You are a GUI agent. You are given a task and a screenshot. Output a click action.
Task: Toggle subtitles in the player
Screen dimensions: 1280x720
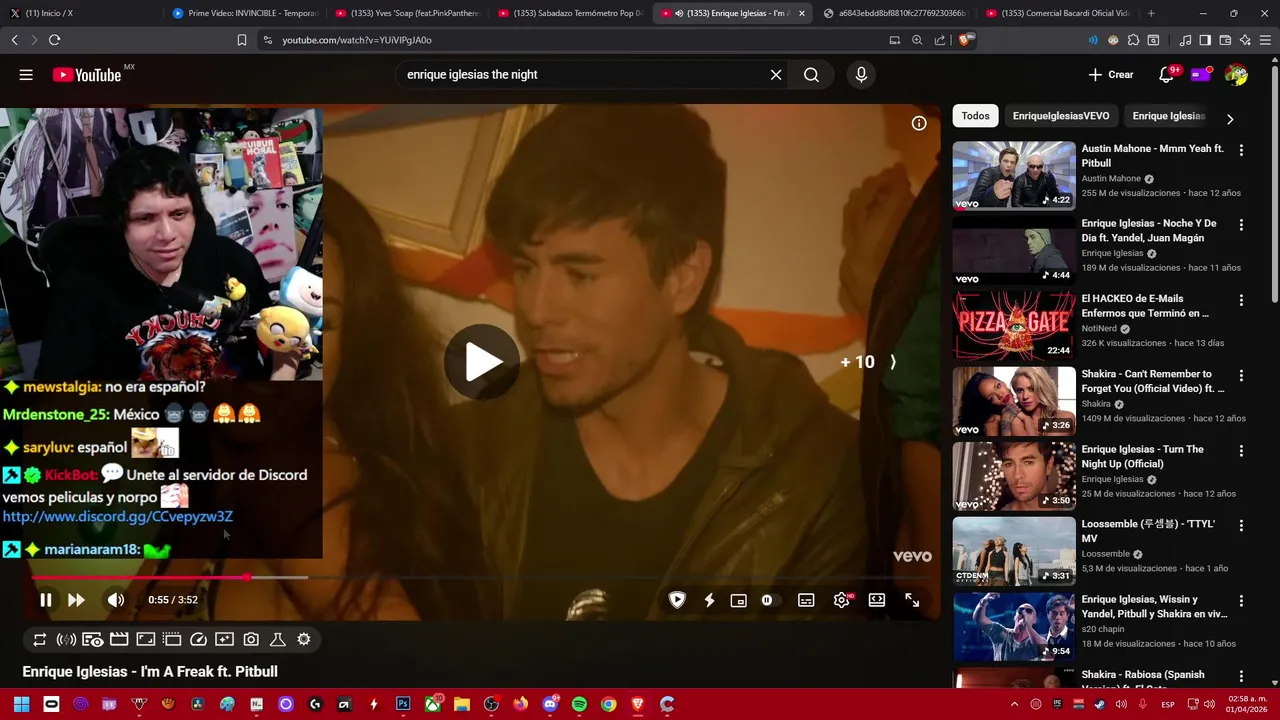pos(806,600)
